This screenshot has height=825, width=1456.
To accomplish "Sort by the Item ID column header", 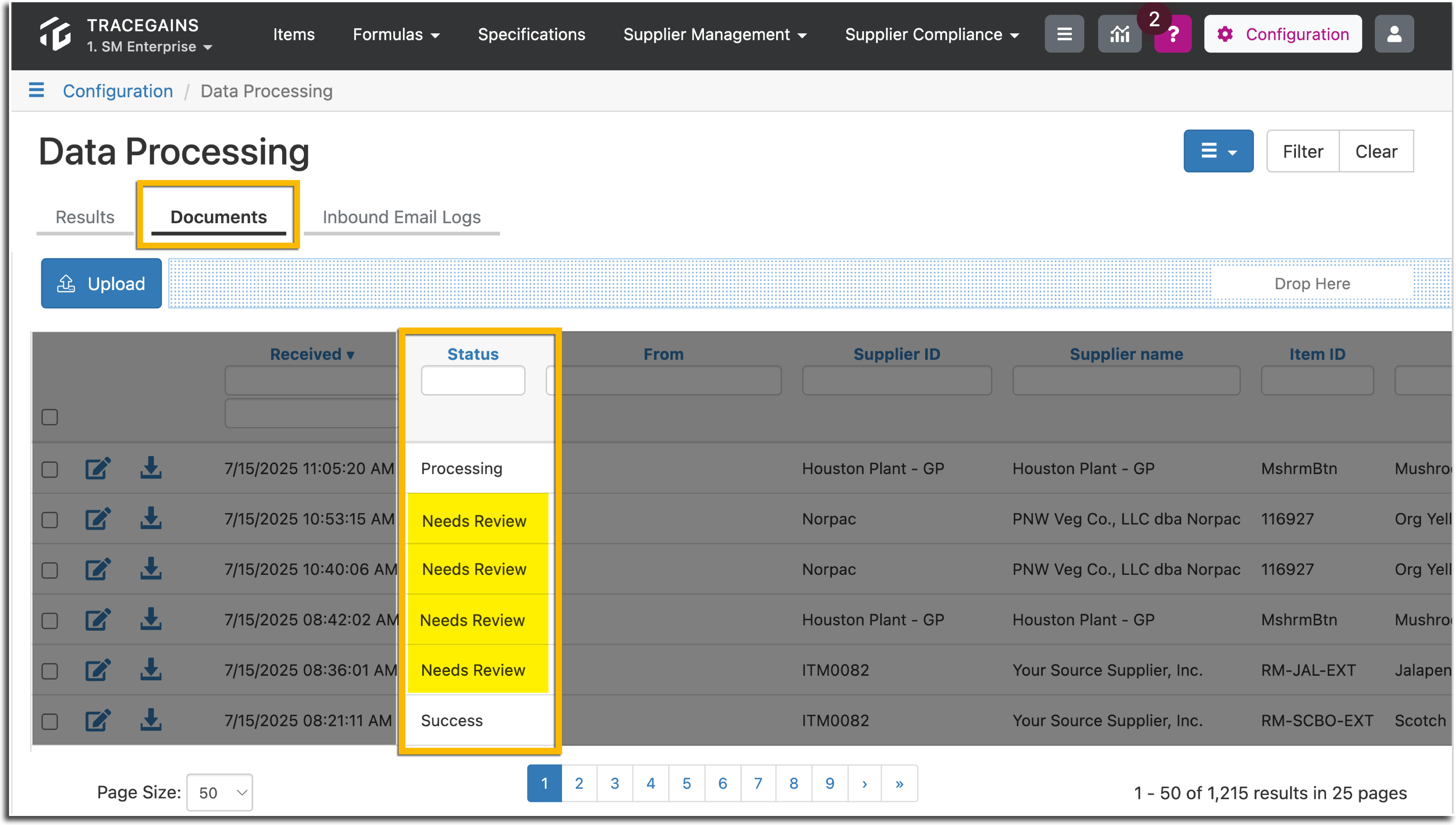I will 1317,354.
